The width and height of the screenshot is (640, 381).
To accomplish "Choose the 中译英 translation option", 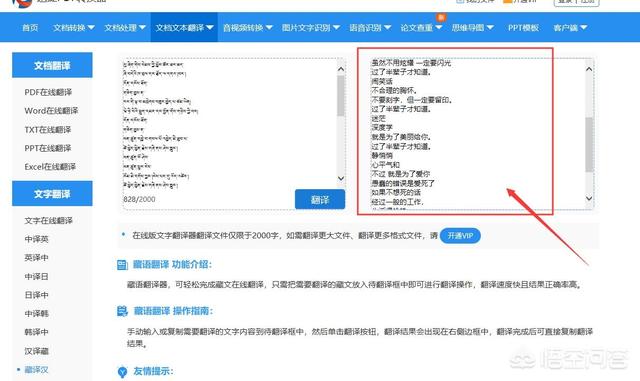I will pos(36,239).
